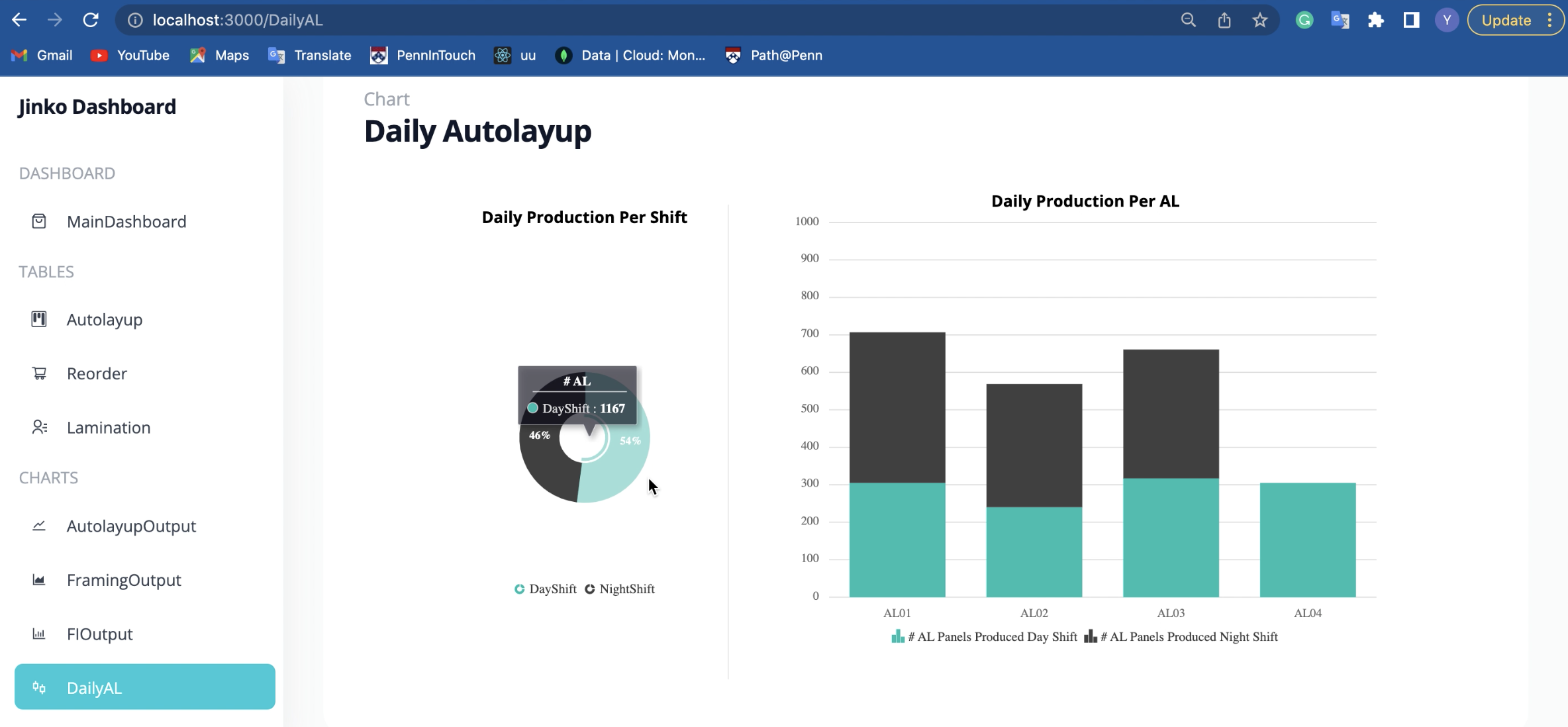Click the Lamination person icon
This screenshot has height=727, width=1568.
click(39, 427)
